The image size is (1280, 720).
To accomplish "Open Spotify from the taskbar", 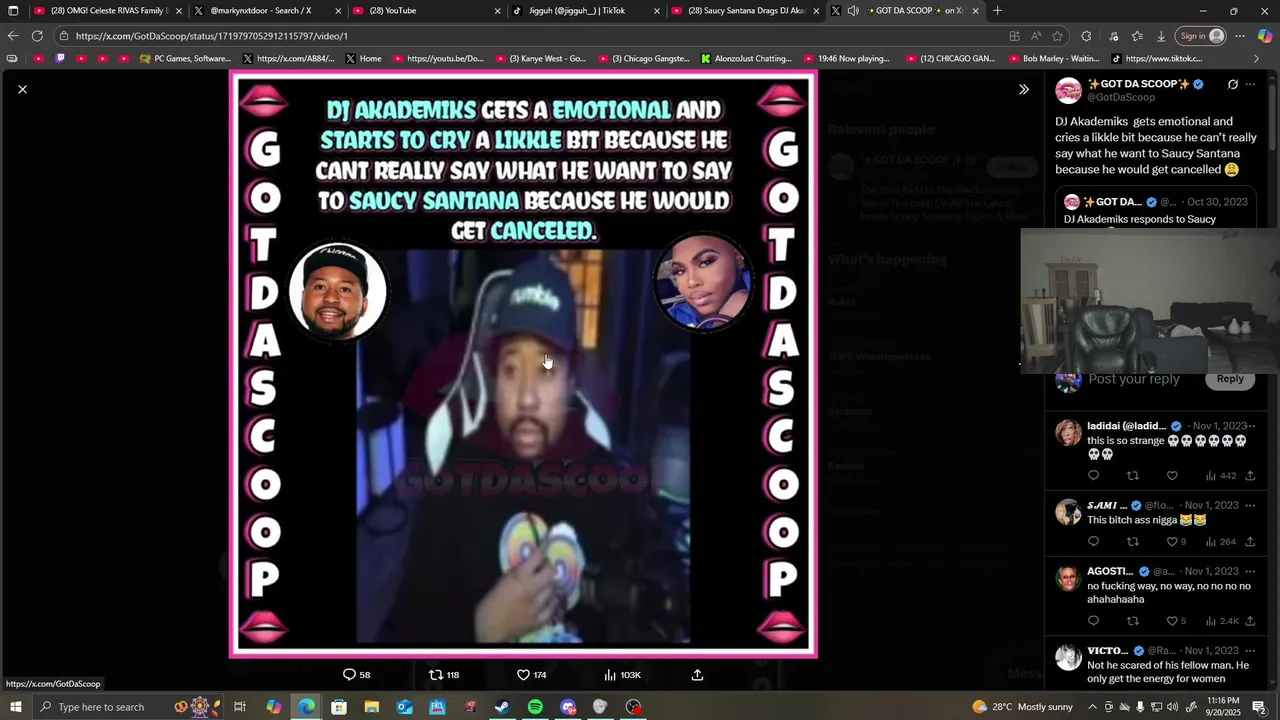I will [535, 707].
